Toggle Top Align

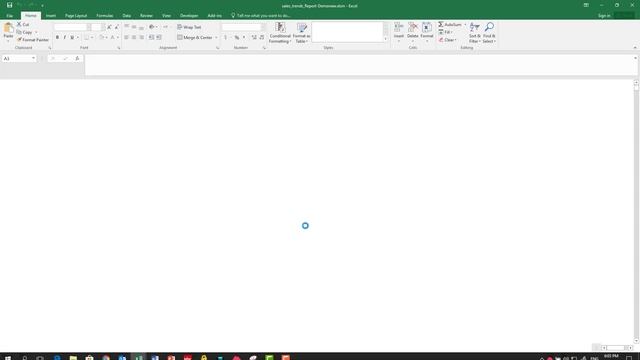pos(127,27)
